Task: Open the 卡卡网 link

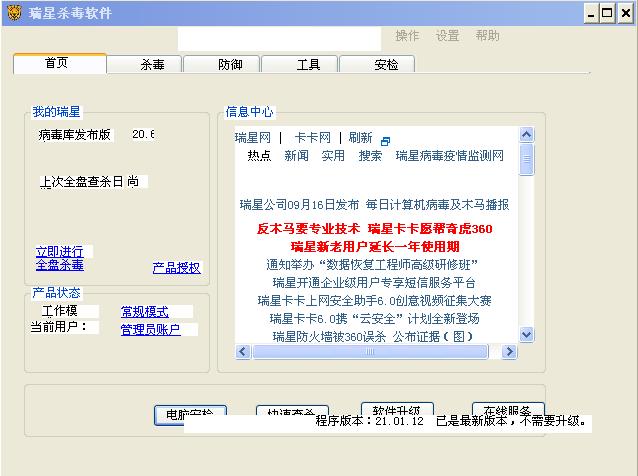Action: point(312,138)
